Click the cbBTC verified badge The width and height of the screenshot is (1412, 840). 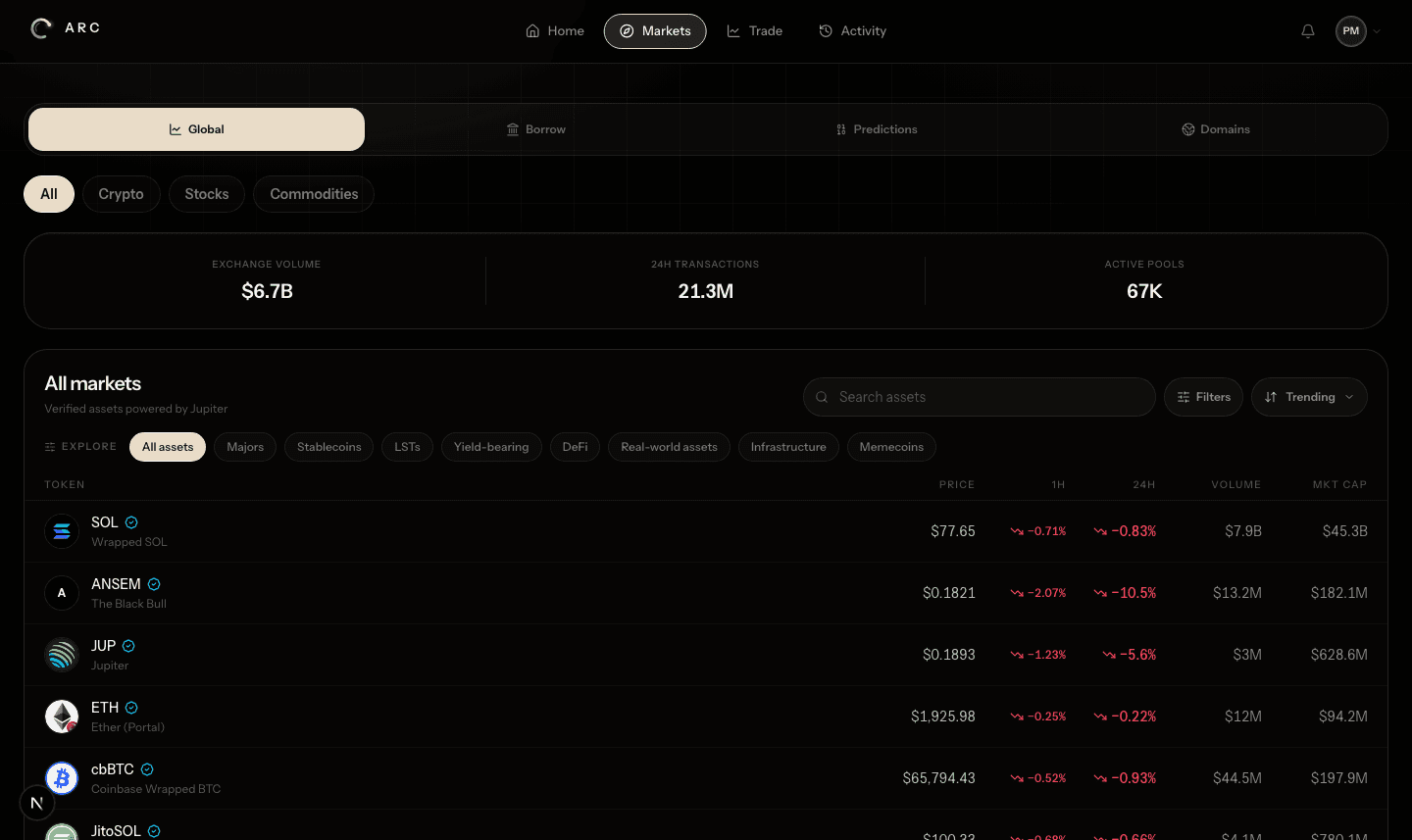click(147, 769)
